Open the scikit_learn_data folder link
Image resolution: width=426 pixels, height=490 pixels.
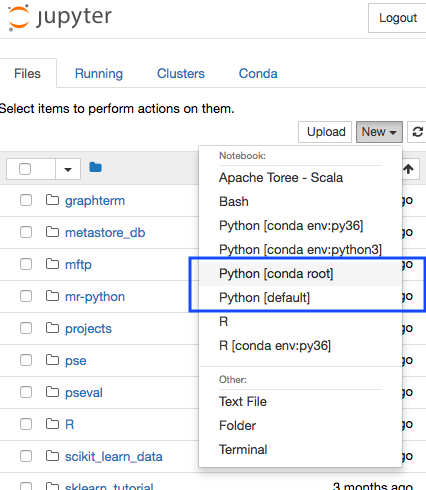114,457
